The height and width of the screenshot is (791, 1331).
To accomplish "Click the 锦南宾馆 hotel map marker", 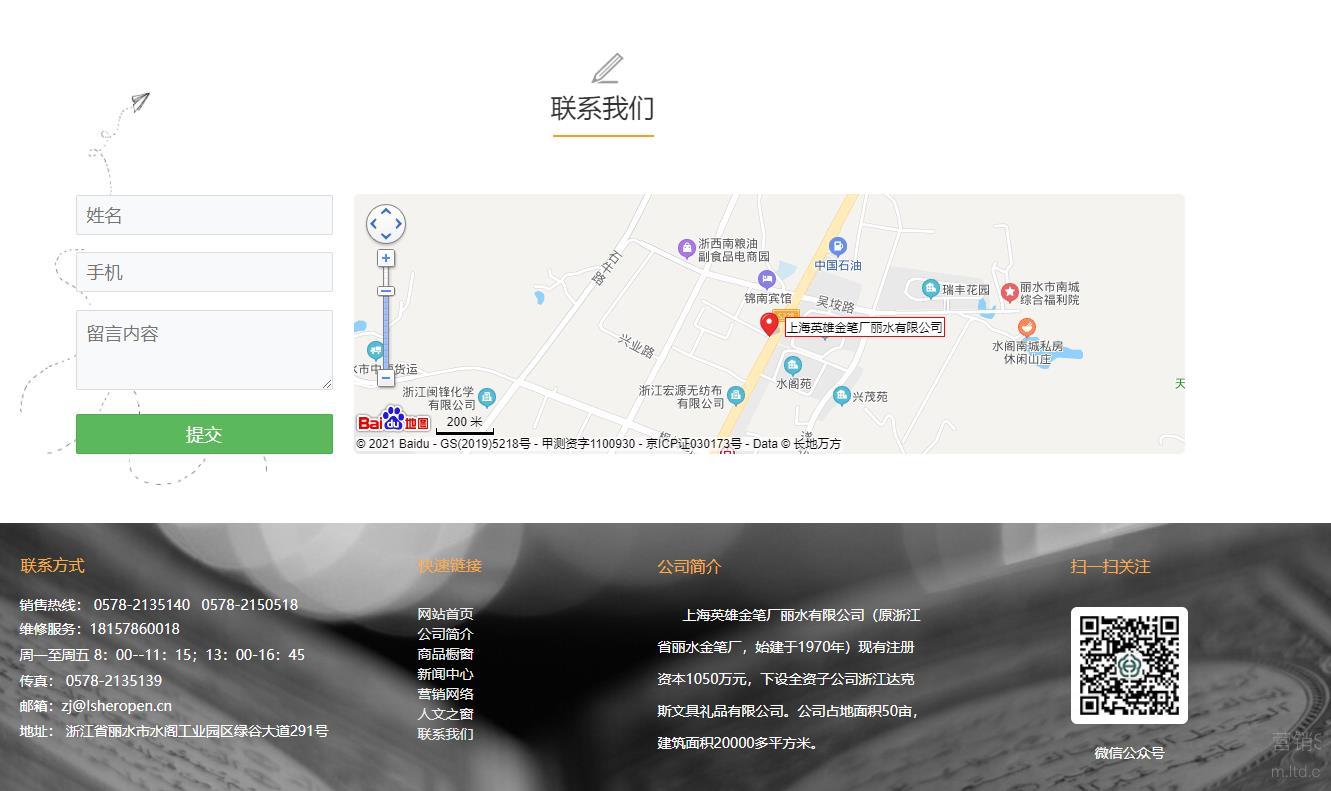I will (767, 279).
